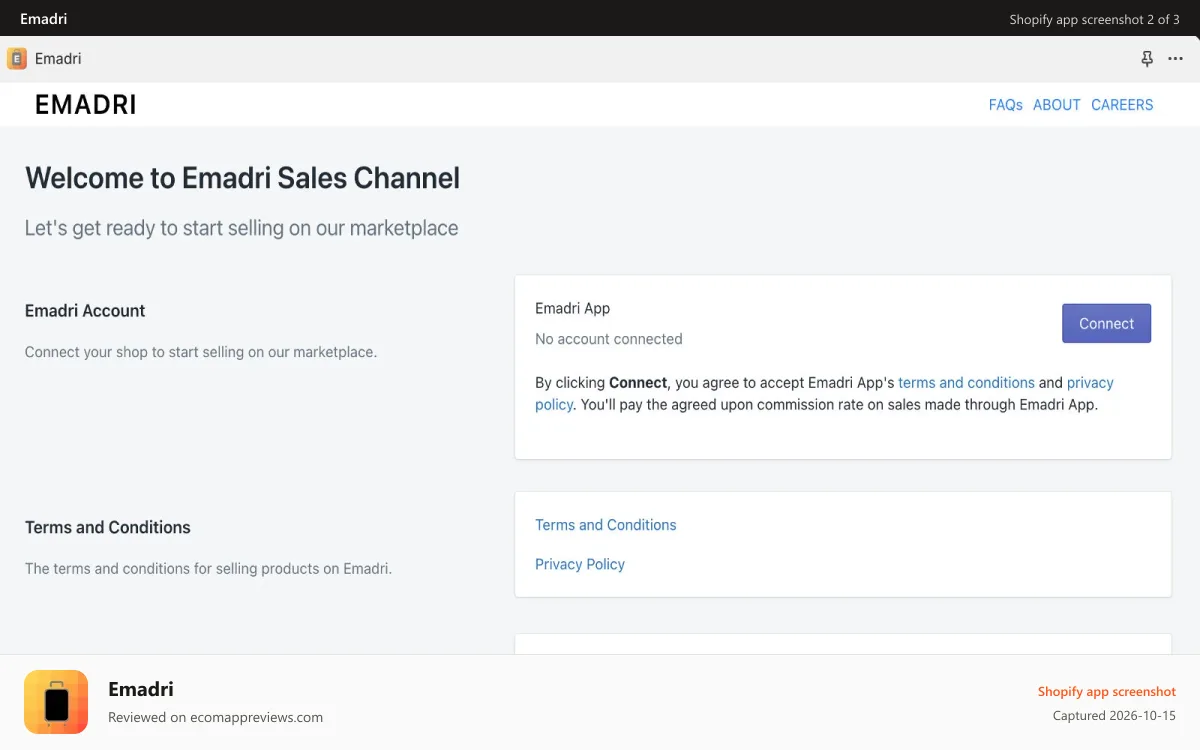Click the large Emadri suitcase logo

[x=56, y=702]
